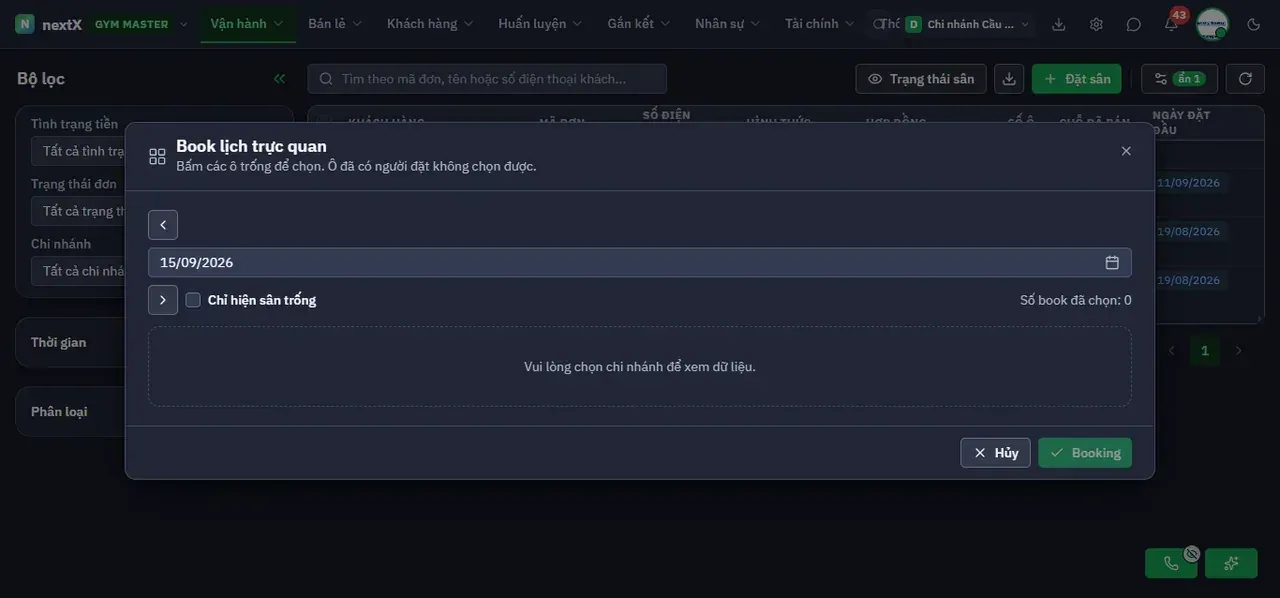
Task: Go to page 1 in pagination
Action: [x=1205, y=351]
